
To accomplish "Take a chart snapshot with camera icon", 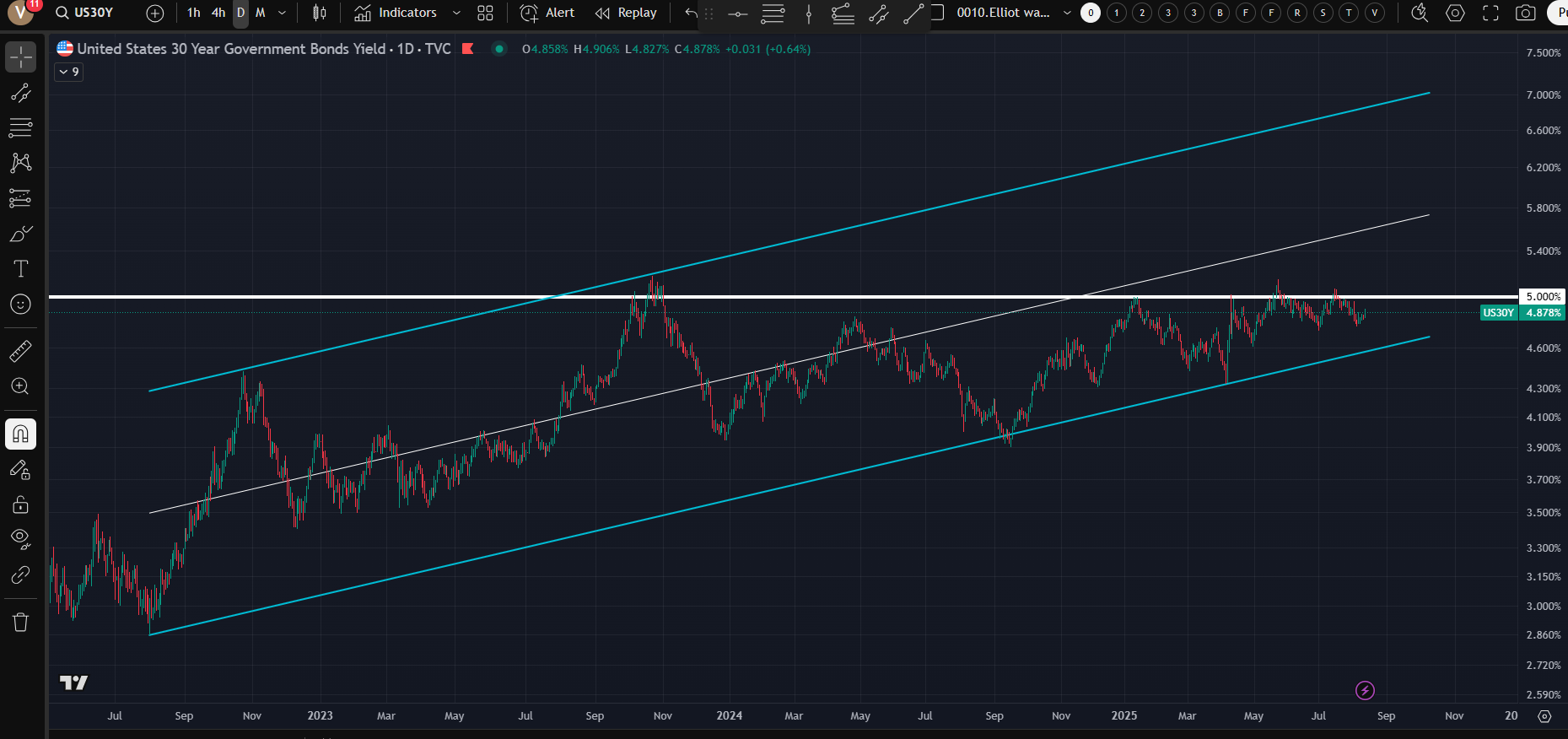I will tap(1525, 13).
